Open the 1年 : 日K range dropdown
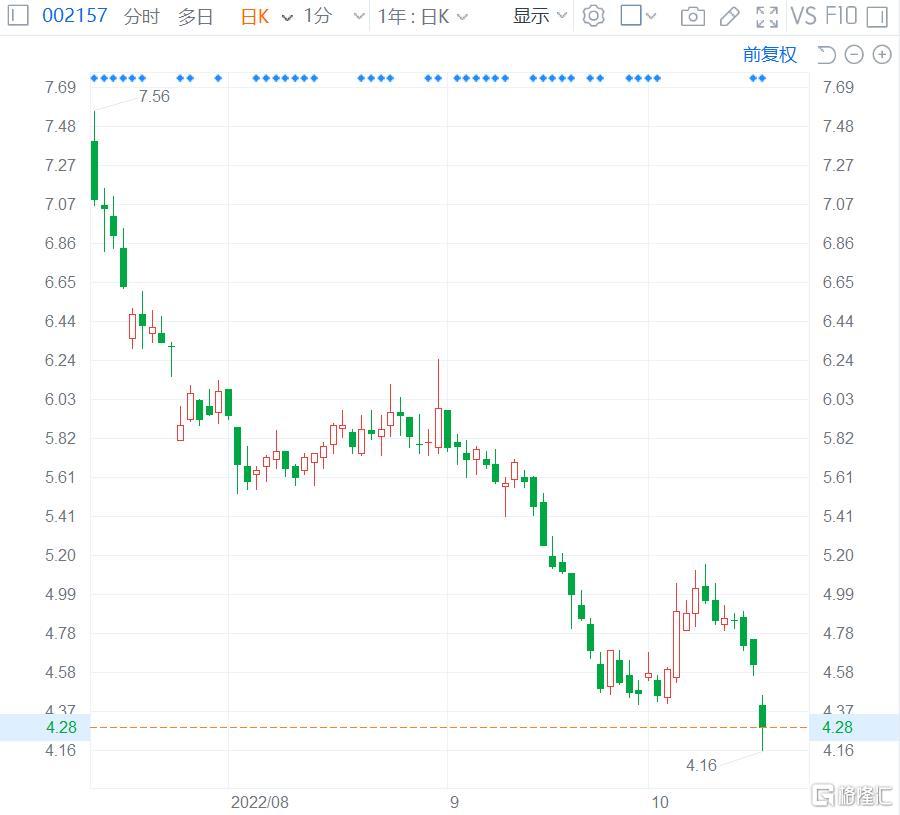 point(422,17)
